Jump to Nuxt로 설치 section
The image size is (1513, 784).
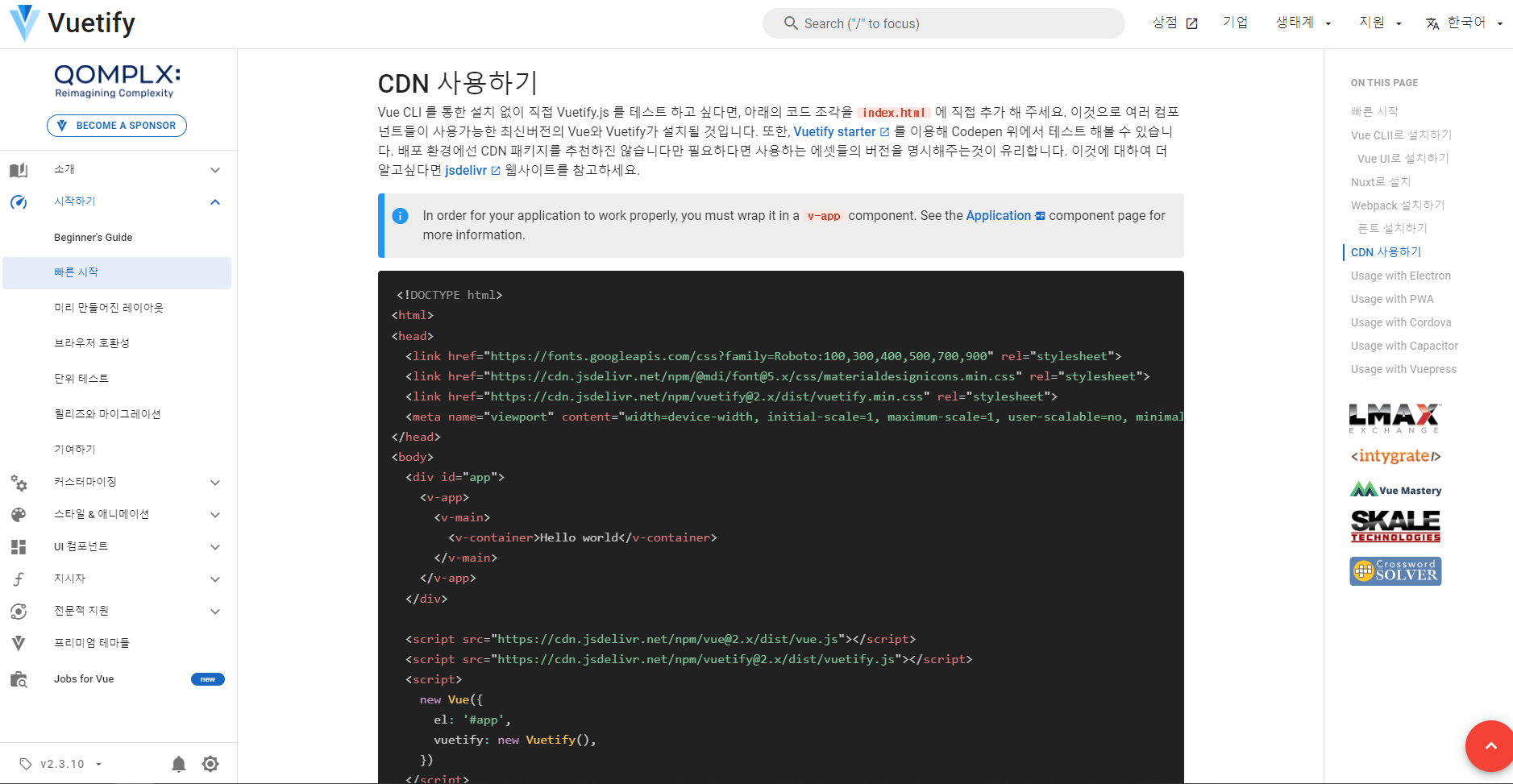1381,182
